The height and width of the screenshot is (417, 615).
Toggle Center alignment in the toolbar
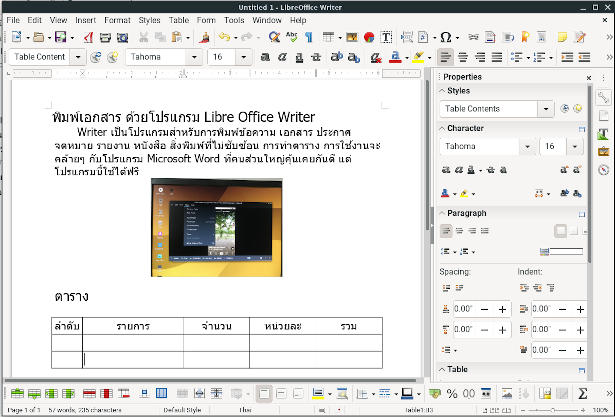463,57
